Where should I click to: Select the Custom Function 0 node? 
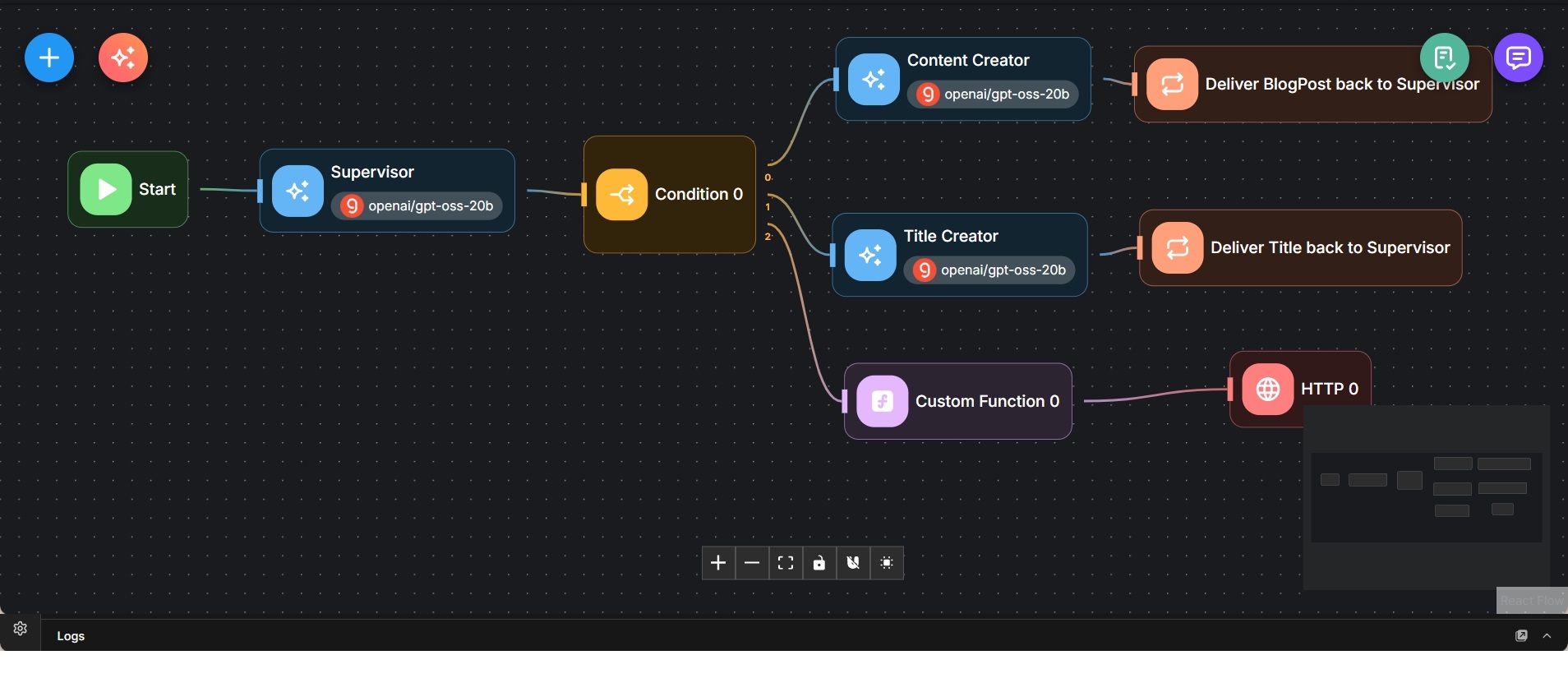(x=957, y=401)
